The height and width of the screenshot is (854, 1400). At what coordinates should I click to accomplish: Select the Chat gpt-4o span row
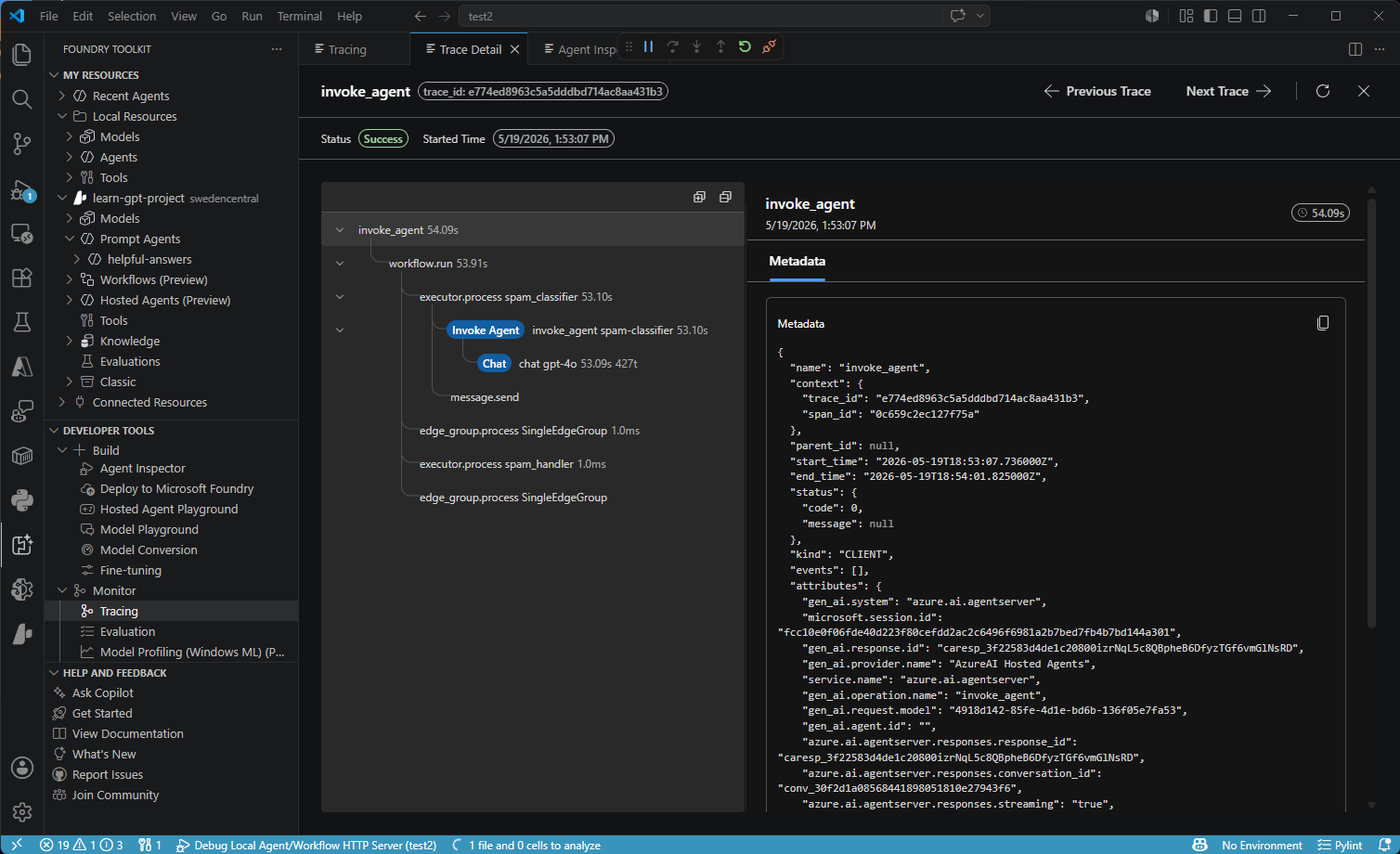click(x=533, y=364)
